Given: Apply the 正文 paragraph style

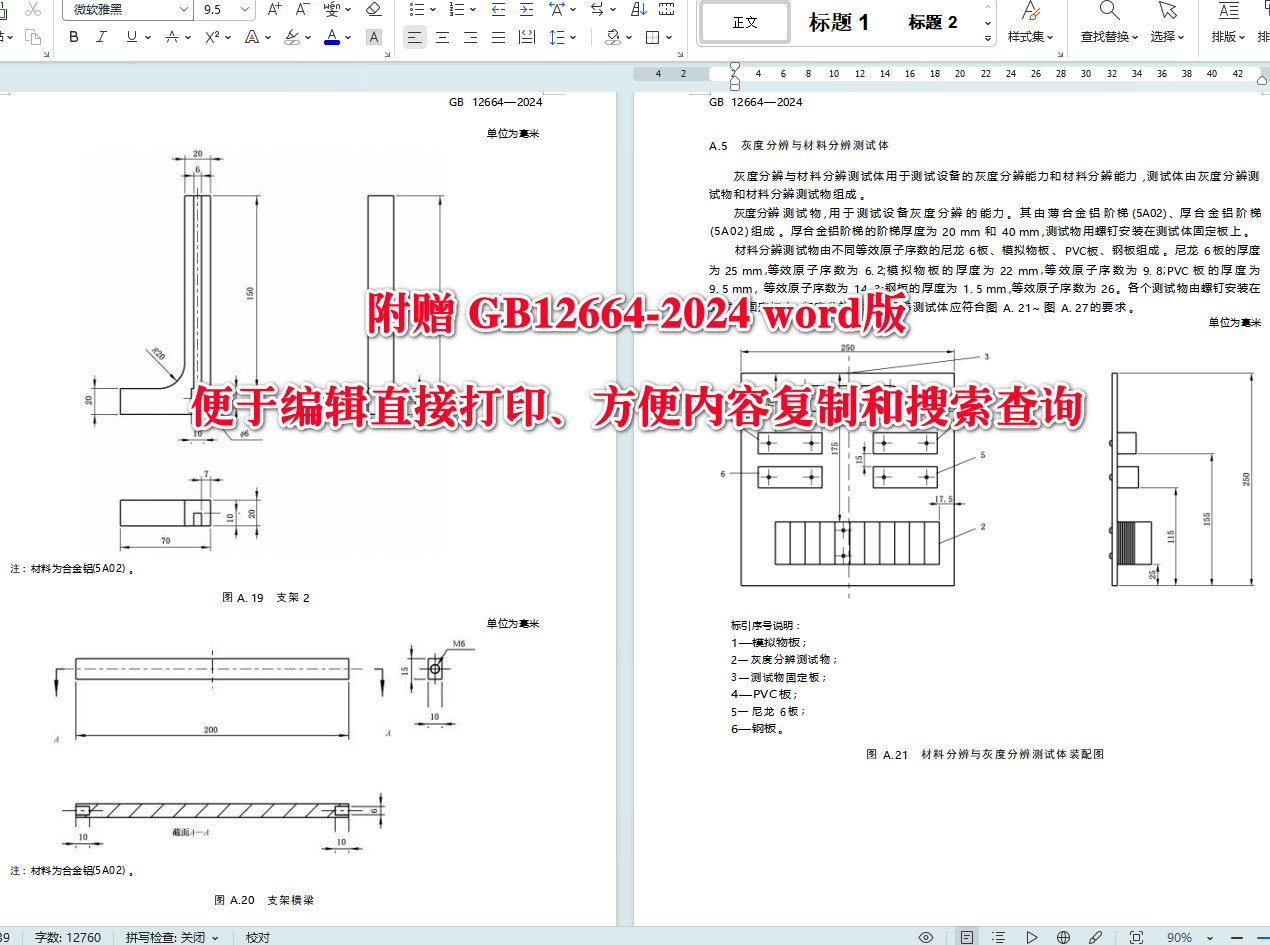Looking at the screenshot, I should pos(744,21).
